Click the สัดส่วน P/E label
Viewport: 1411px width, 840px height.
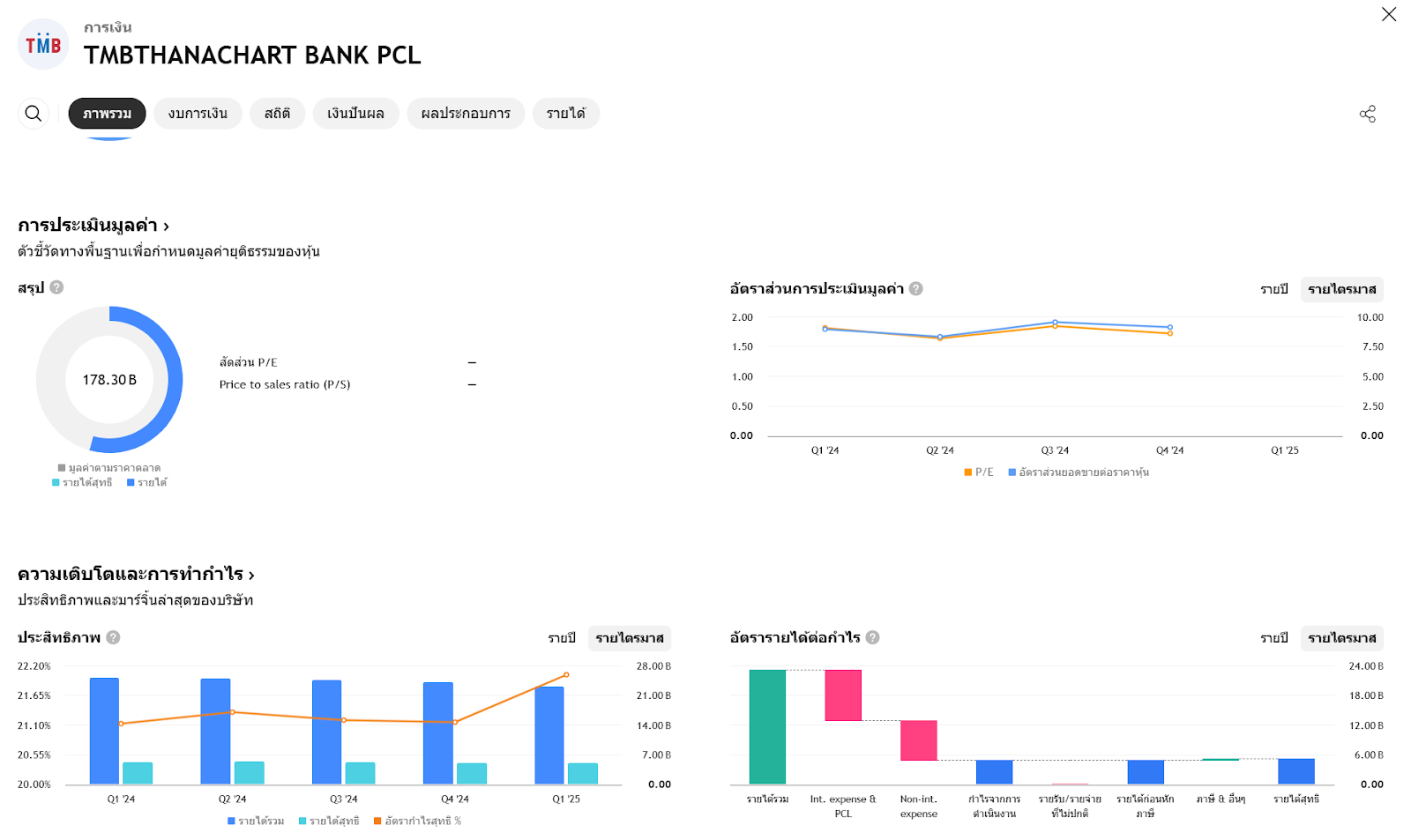[x=249, y=362]
